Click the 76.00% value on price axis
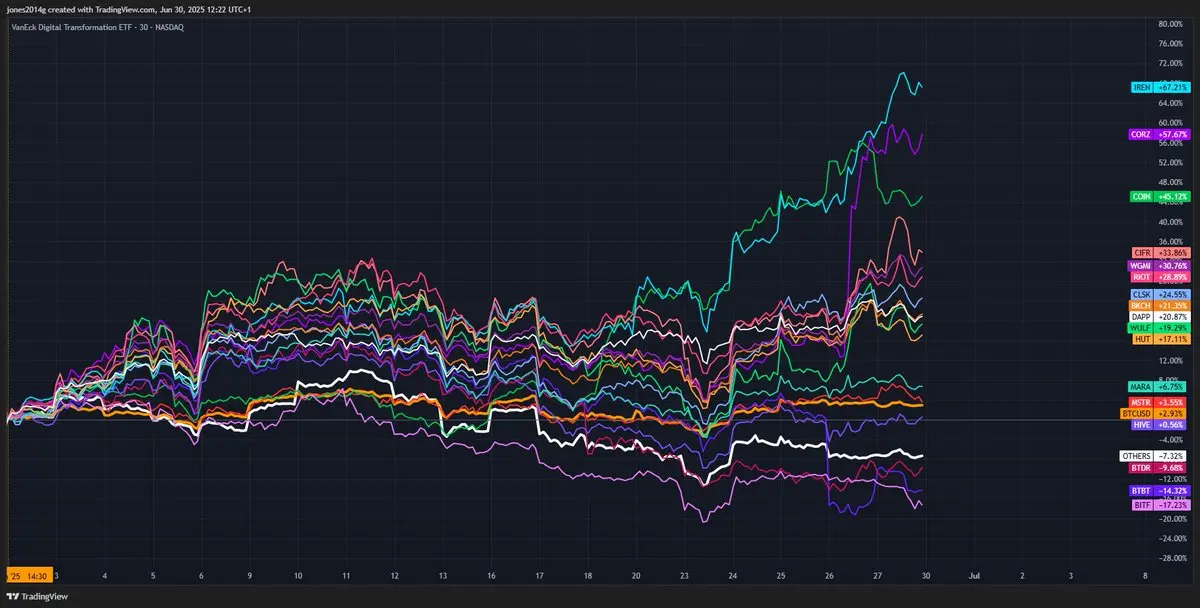This screenshot has height=608, width=1200. tap(1173, 44)
